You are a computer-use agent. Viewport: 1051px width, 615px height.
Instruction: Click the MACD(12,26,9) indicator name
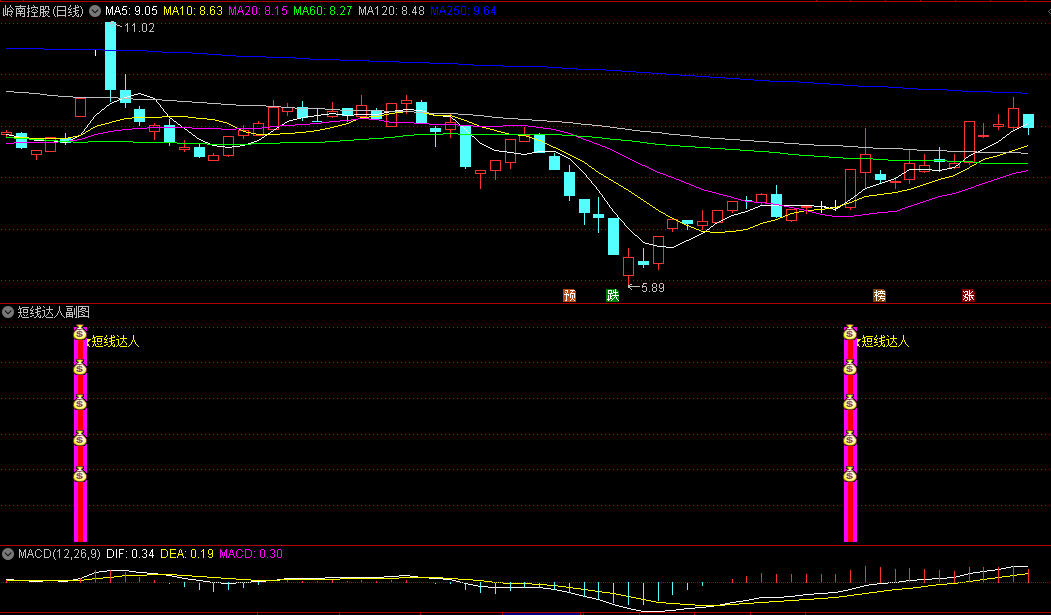click(59, 554)
